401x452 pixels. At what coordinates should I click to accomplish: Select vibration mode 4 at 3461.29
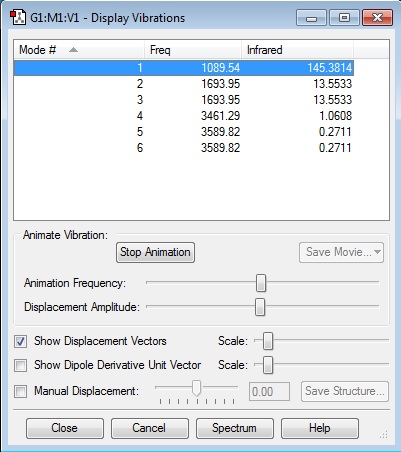coord(184,116)
